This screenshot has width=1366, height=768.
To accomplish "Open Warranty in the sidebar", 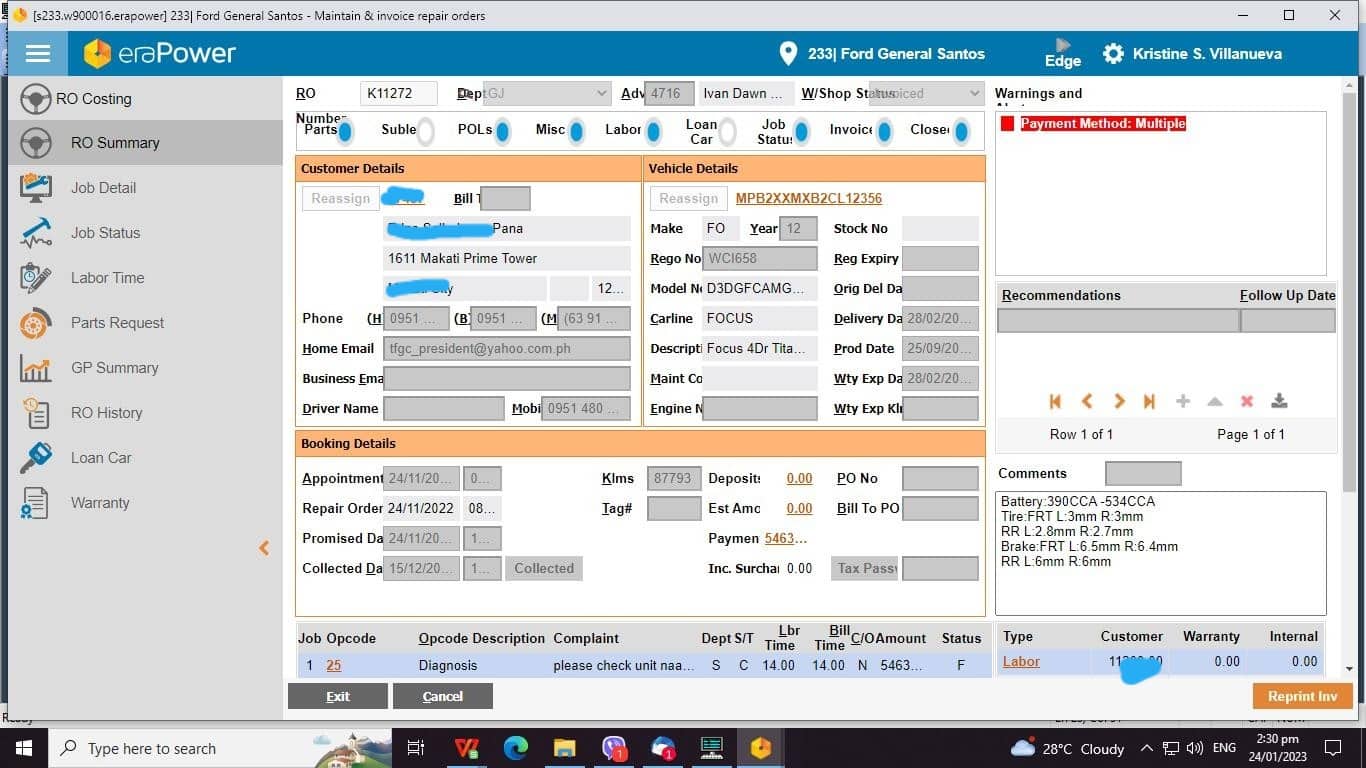I will [x=146, y=503].
